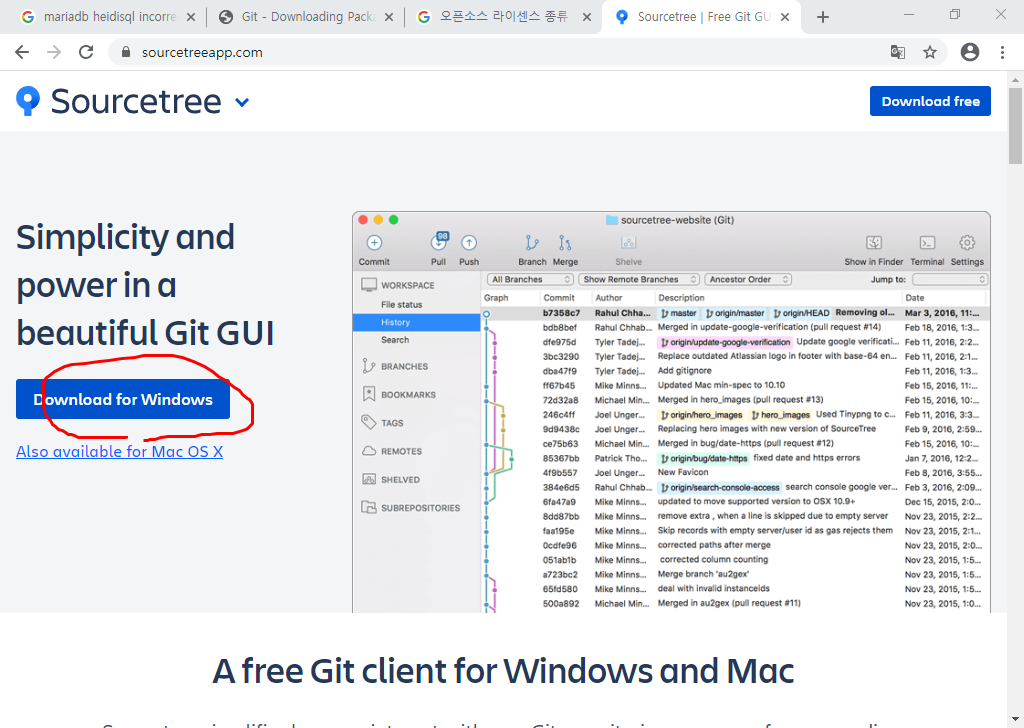Click the red close dot of the Mac window
This screenshot has width=1024, height=728.
tap(363, 220)
